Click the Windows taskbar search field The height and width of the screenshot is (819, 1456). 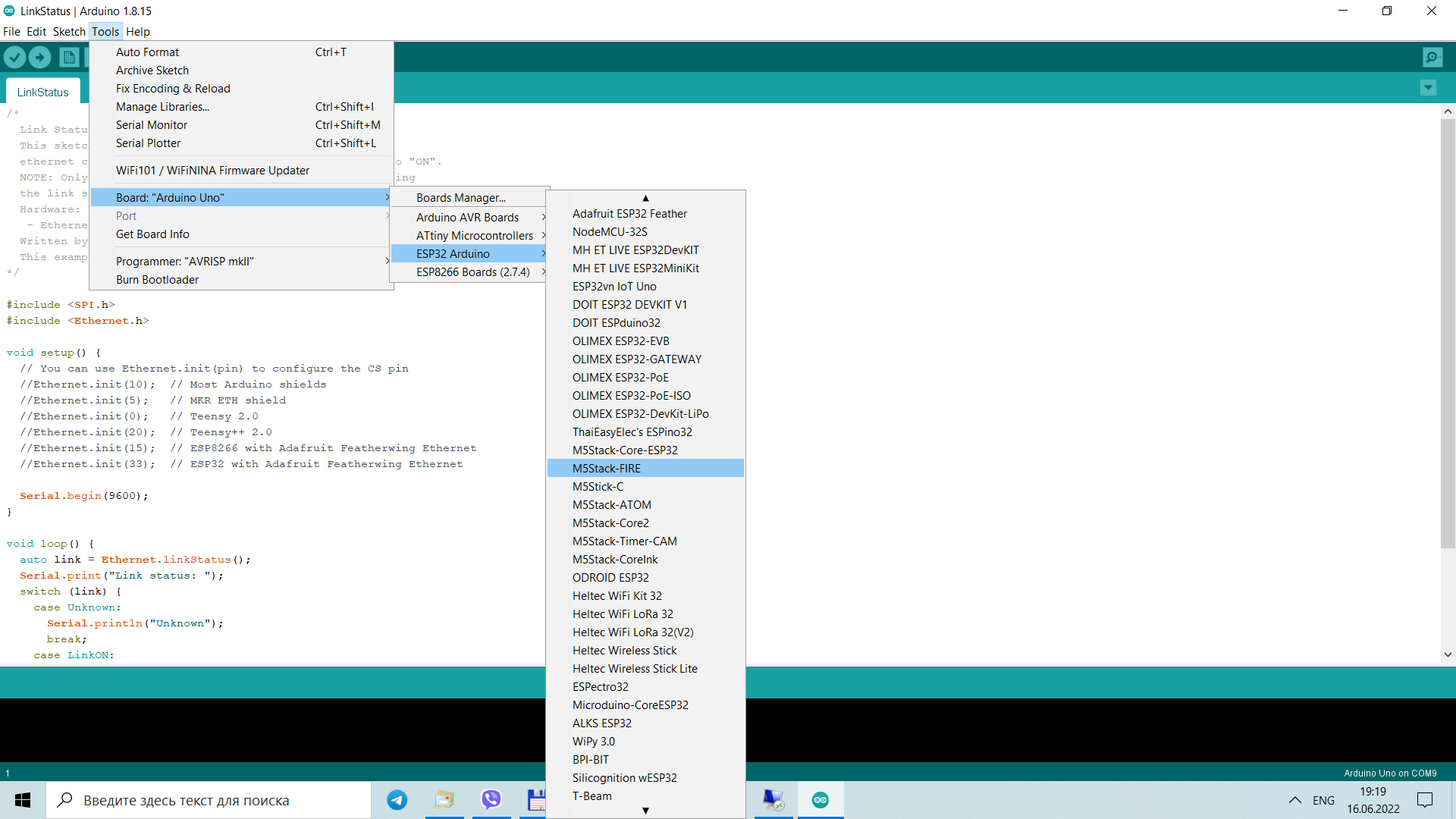[209, 800]
